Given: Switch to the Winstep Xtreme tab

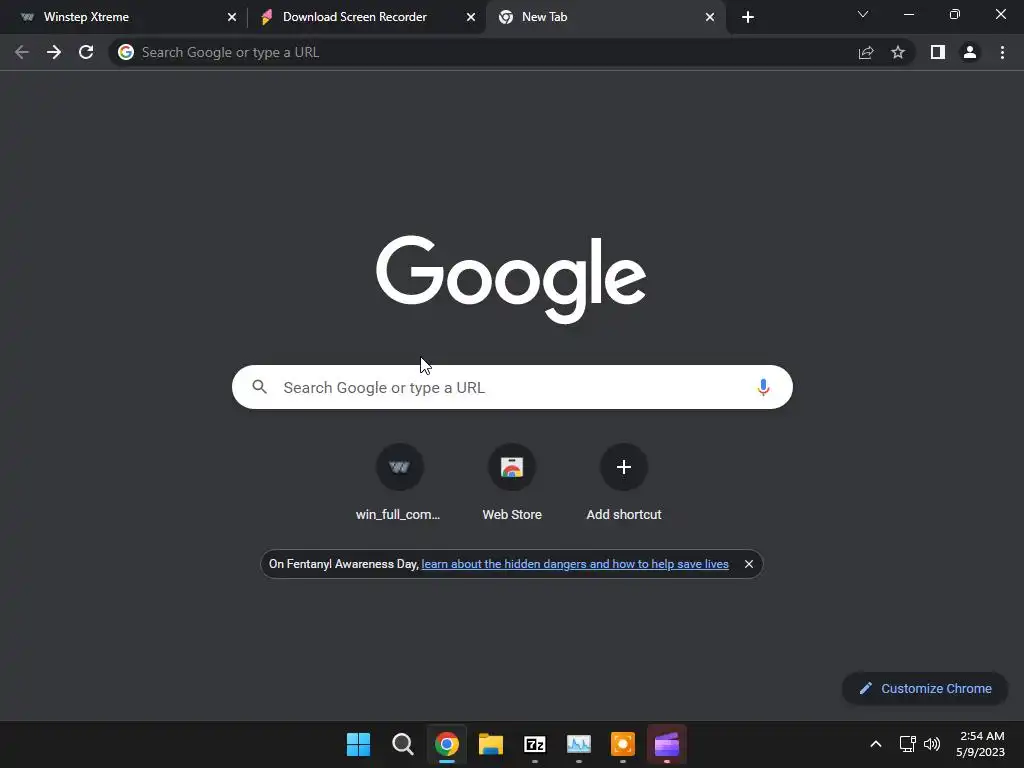Looking at the screenshot, I should [126, 17].
